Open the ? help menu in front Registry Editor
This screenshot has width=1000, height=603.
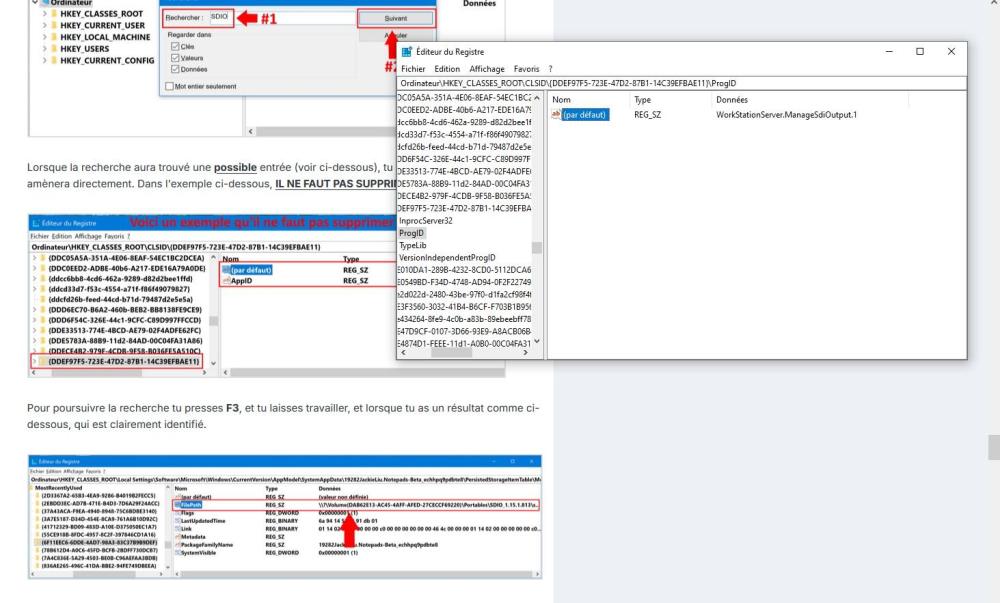[x=550, y=69]
